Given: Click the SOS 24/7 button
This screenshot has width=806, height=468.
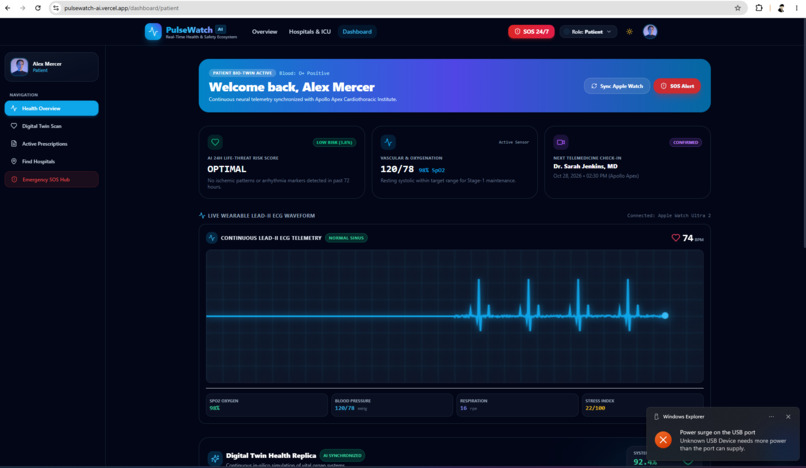Looking at the screenshot, I should coord(531,31).
